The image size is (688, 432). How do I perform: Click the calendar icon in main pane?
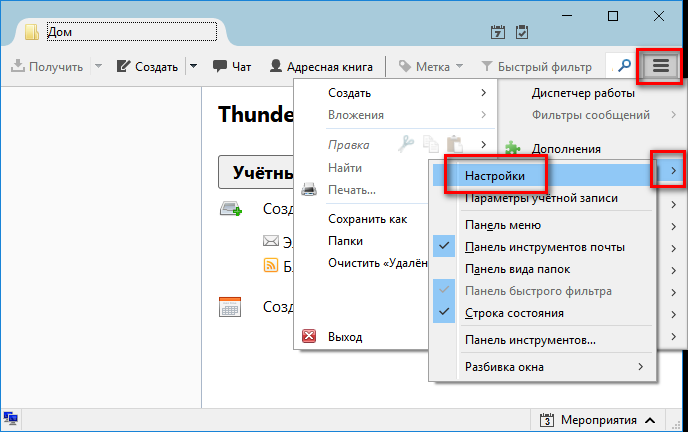pyautogui.click(x=230, y=307)
